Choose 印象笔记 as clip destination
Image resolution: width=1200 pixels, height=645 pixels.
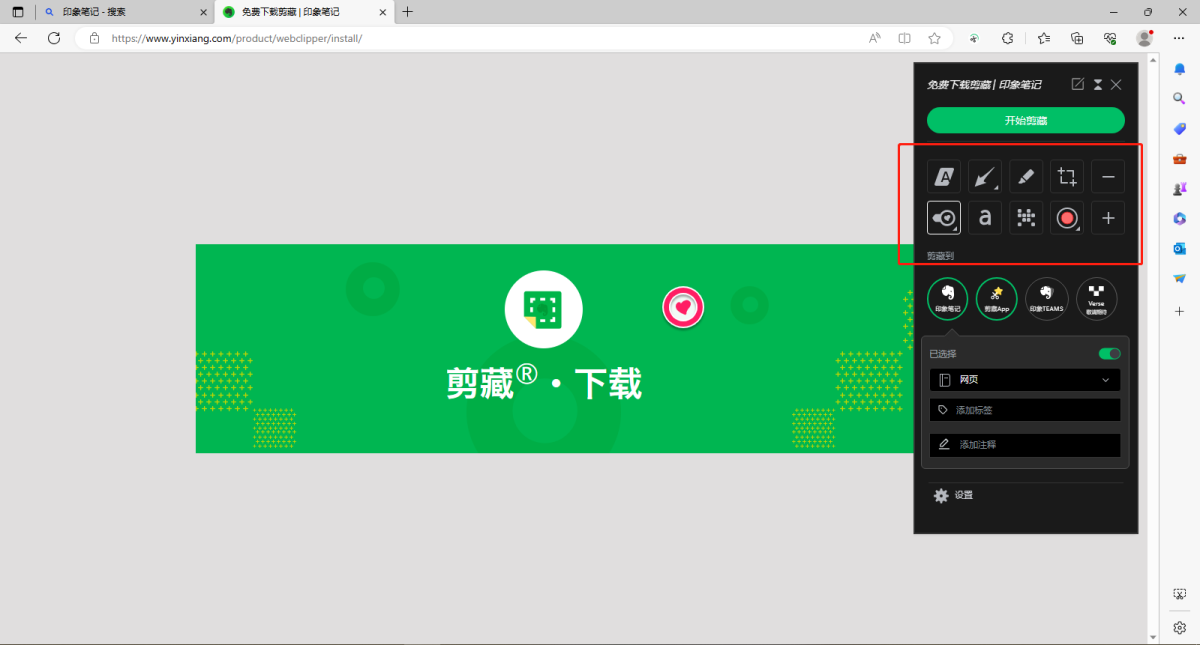(x=947, y=298)
